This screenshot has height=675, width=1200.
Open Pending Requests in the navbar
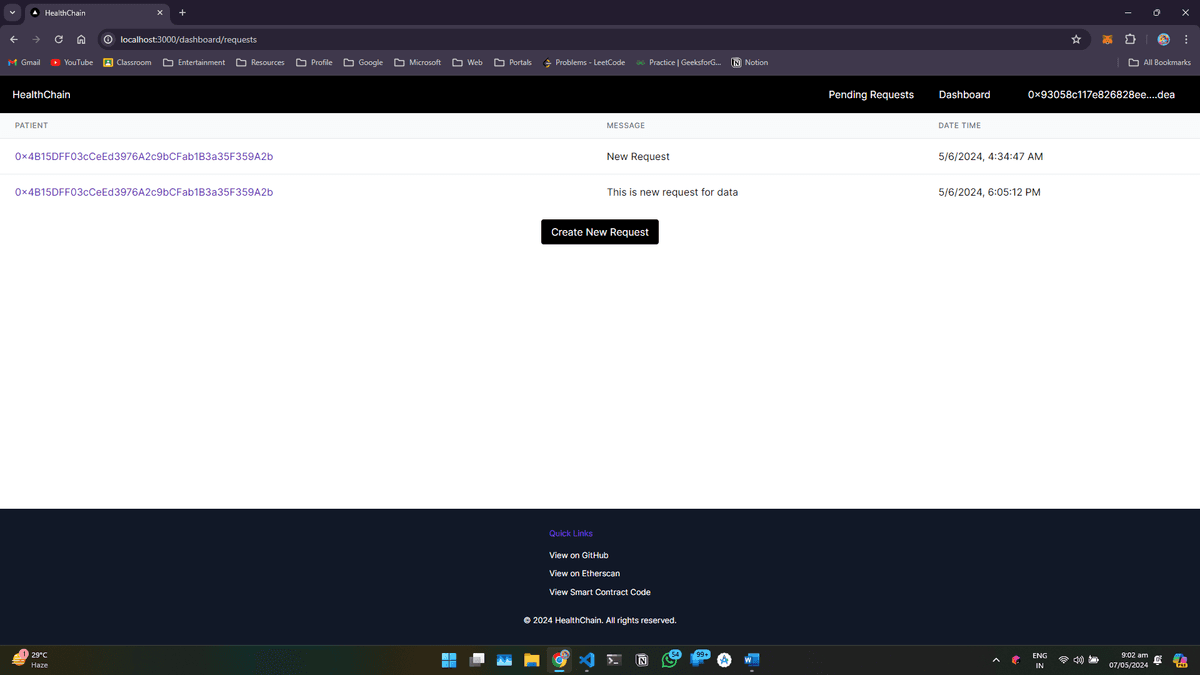pos(871,95)
